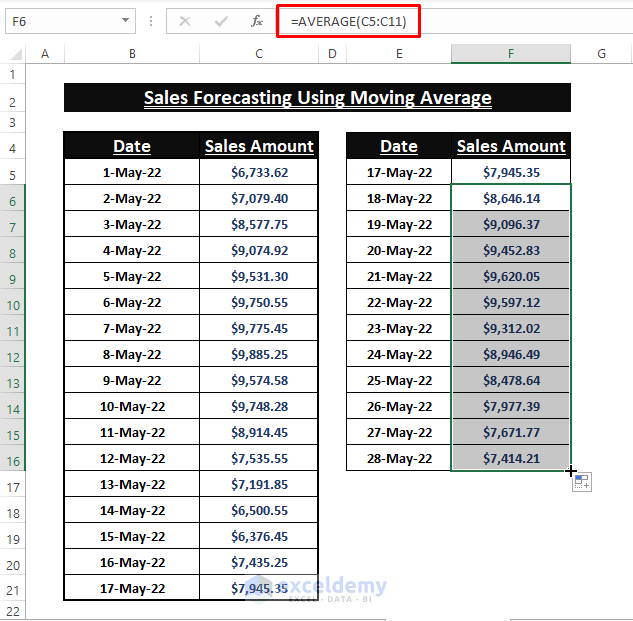The height and width of the screenshot is (621, 633).
Task: Select the cell 3-May-22
Action: point(132,224)
